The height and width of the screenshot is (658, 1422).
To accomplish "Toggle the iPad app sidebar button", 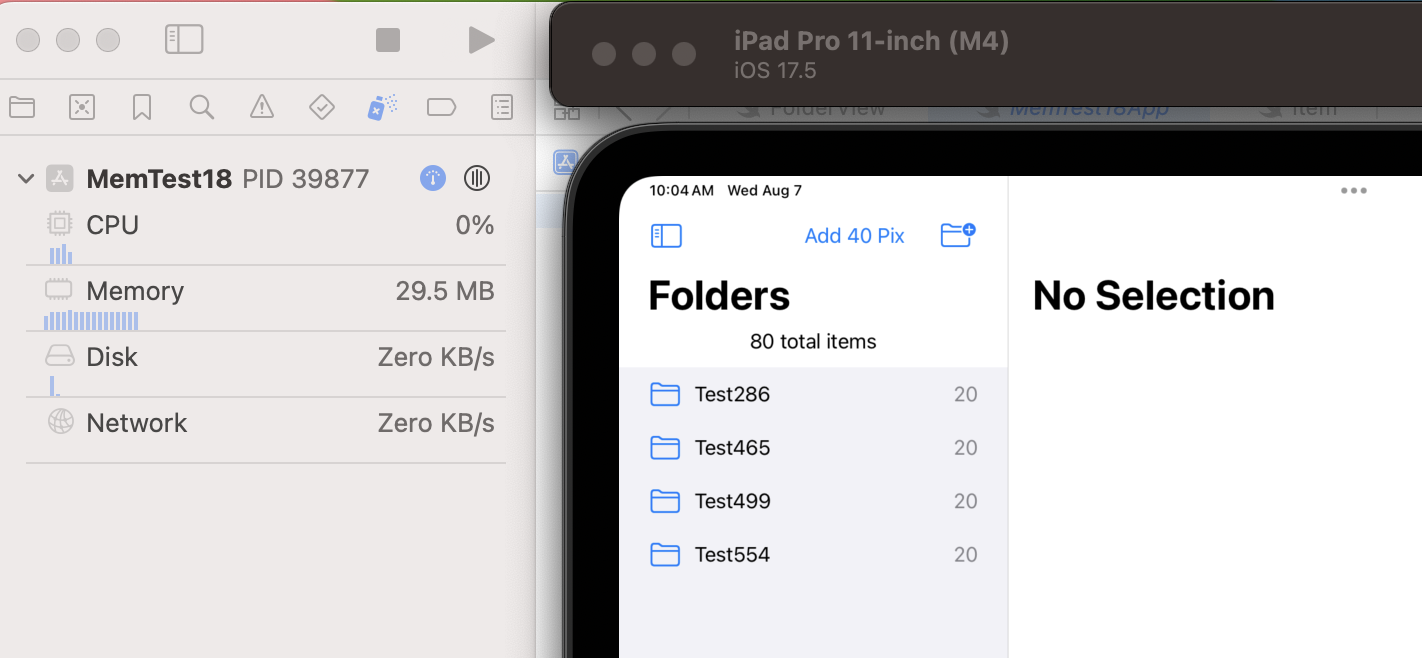I will pos(666,236).
